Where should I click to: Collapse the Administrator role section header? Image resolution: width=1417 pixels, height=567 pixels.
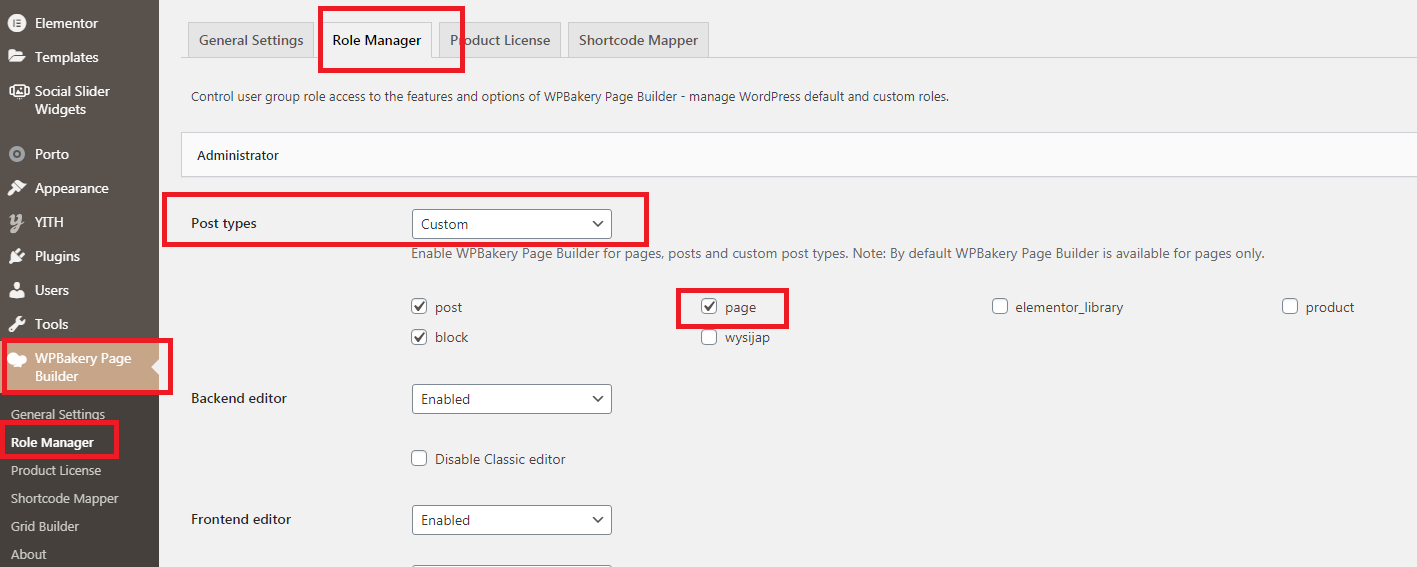(x=799, y=155)
